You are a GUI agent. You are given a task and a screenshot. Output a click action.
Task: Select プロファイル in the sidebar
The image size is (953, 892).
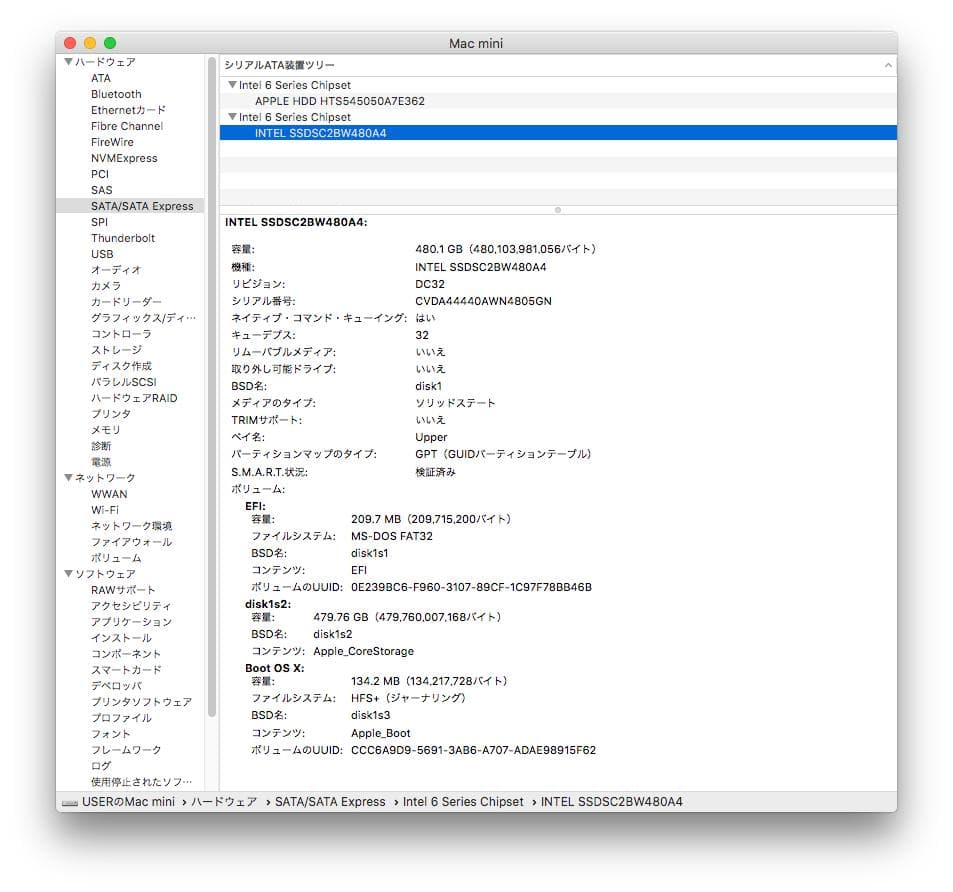point(121,718)
